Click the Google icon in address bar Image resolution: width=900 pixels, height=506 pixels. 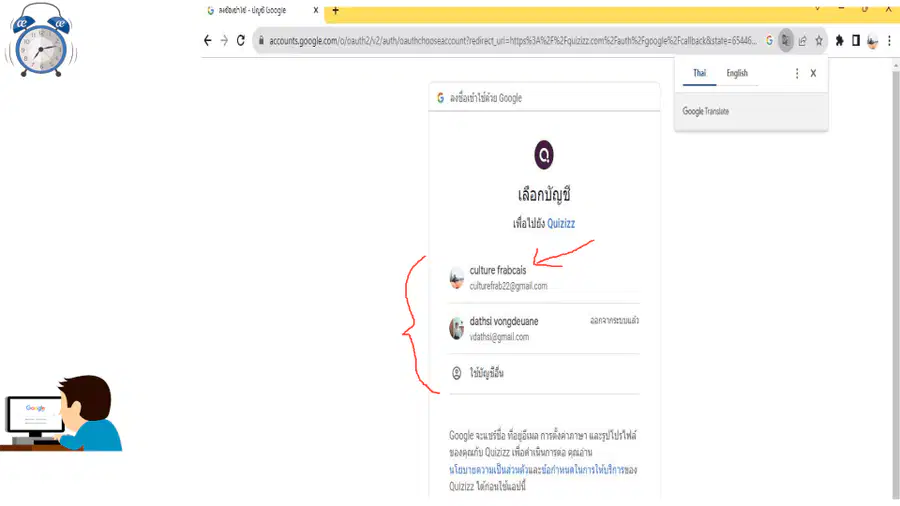(x=769, y=41)
